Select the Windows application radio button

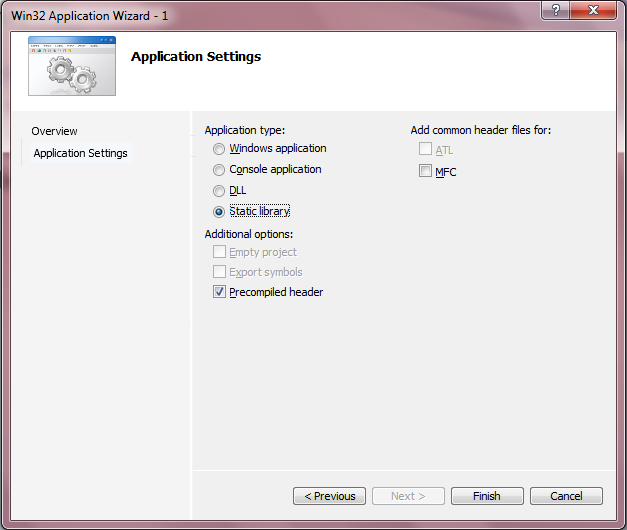click(219, 149)
